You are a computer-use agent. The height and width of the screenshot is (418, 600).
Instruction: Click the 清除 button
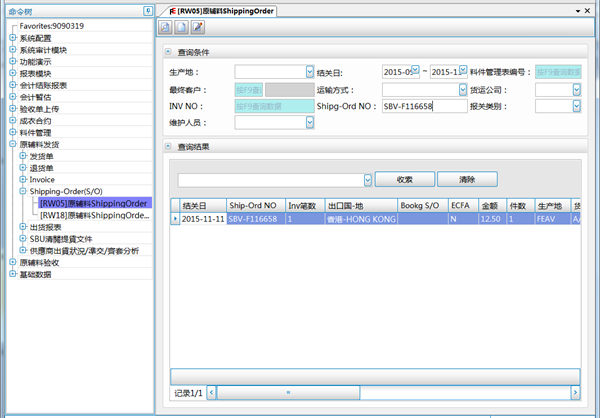[x=466, y=179]
